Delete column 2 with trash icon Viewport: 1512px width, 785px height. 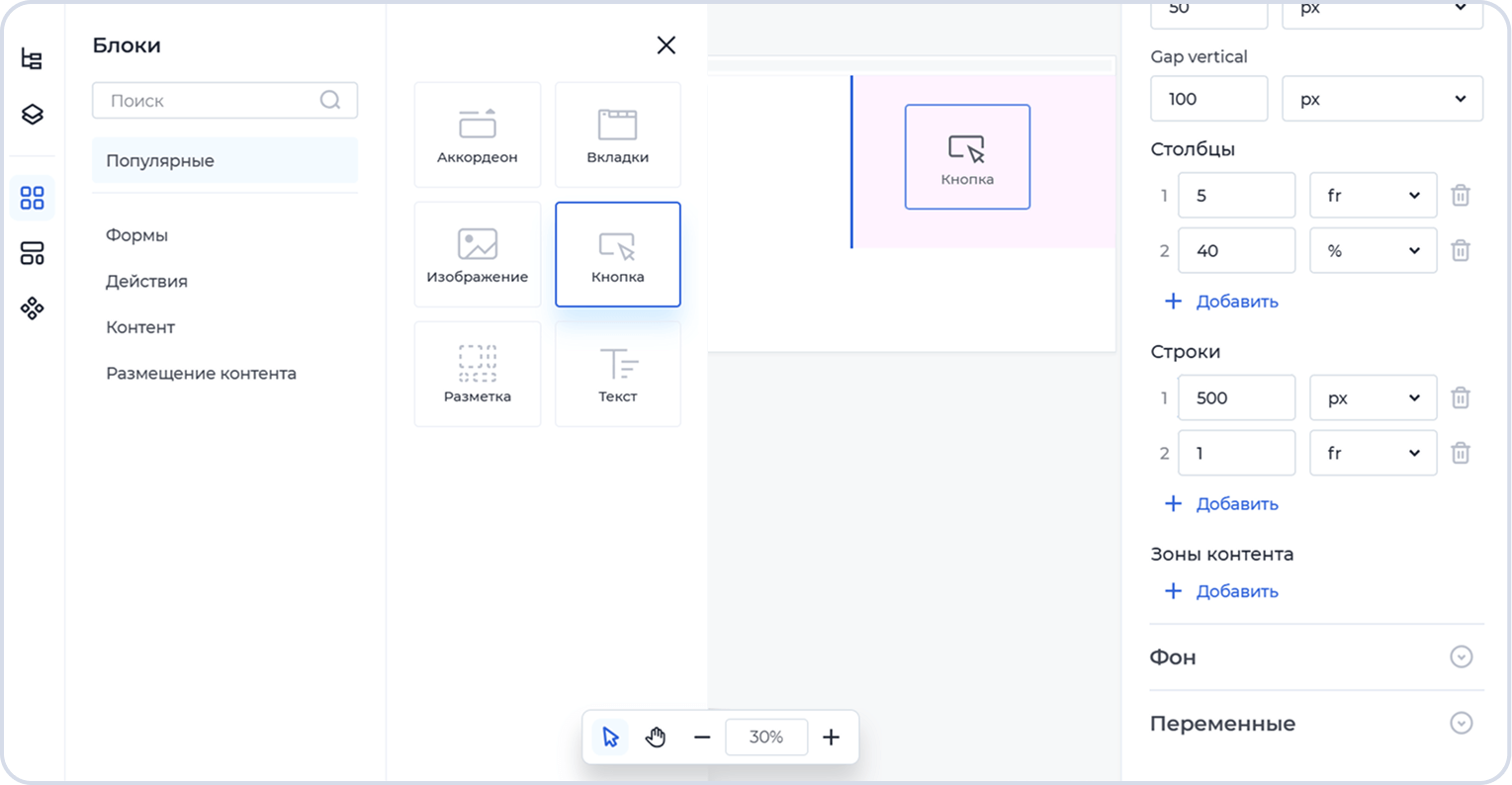coord(1461,250)
